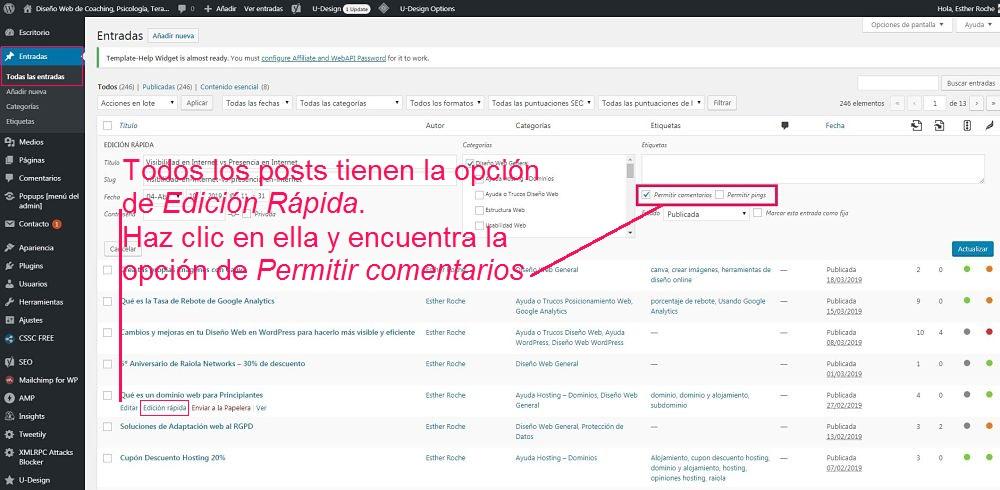Toggle Marcar esta entrada como fija checkbox

pyautogui.click(x=758, y=212)
